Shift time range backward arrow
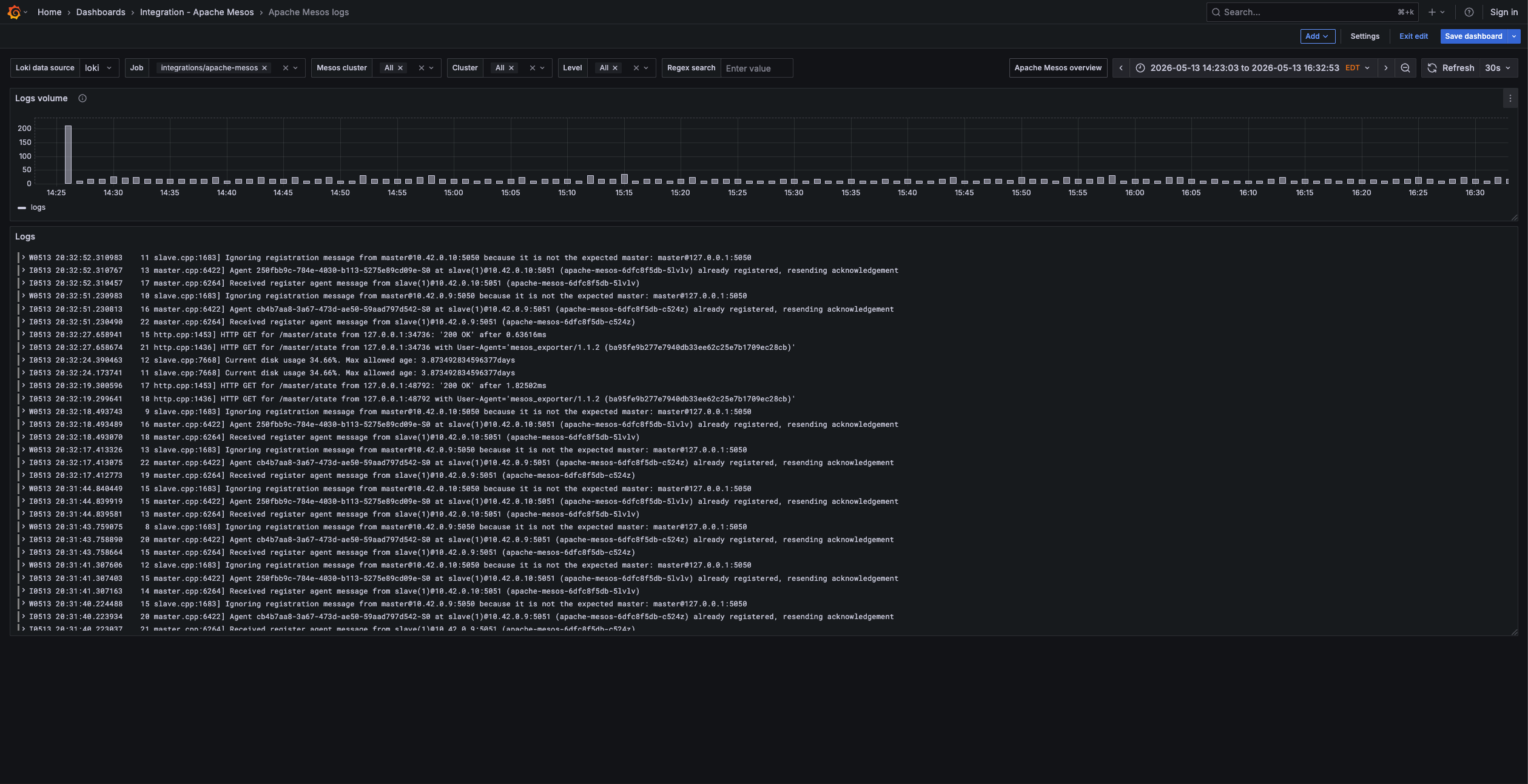Viewport: 1528px width, 784px height. (1120, 68)
